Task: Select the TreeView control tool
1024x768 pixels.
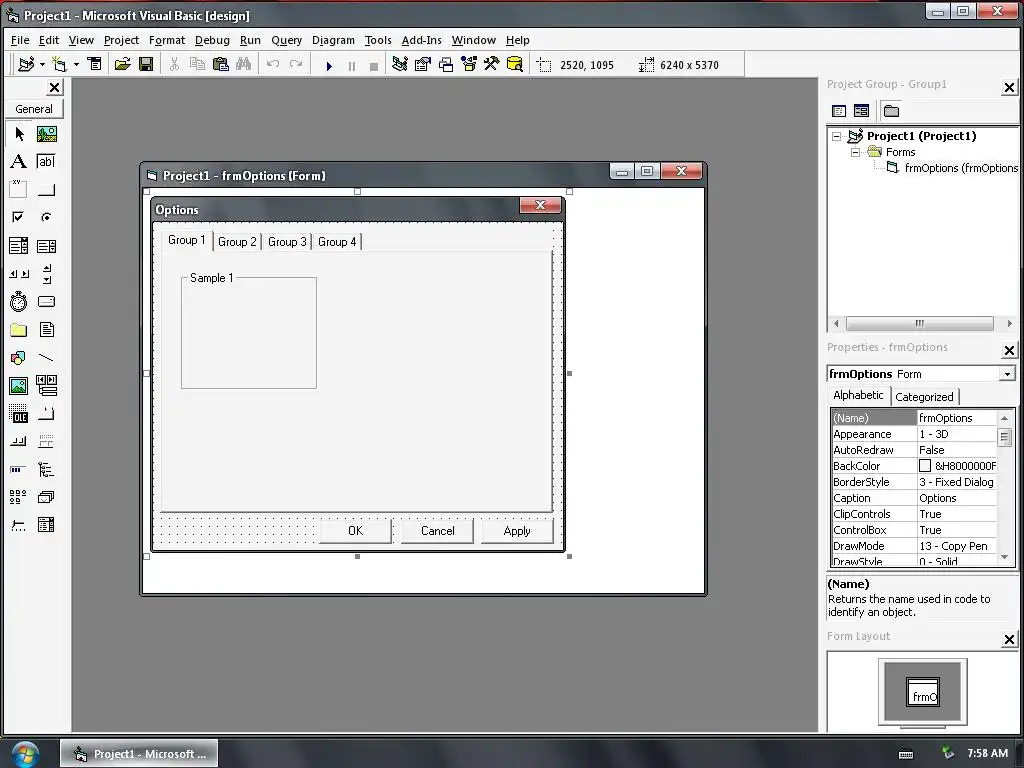Action: (46, 470)
